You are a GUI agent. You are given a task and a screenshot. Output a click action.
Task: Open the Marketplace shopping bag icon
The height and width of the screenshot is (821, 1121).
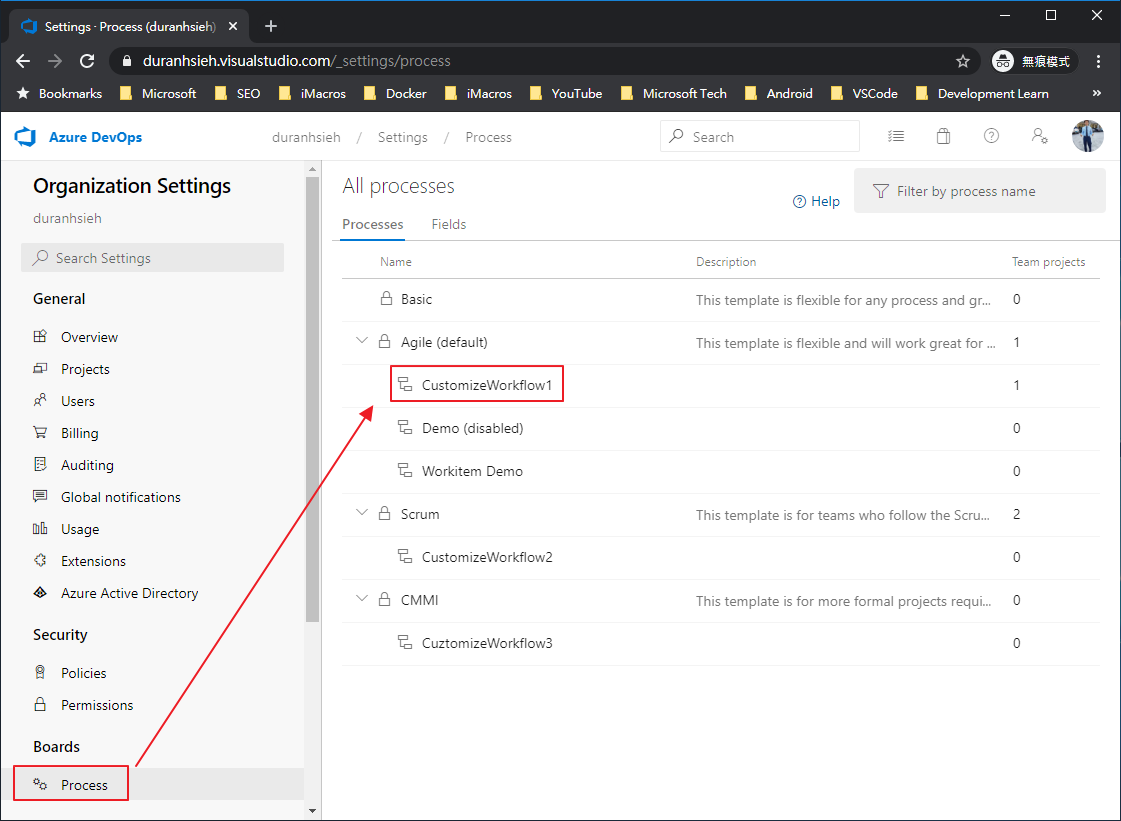pyautogui.click(x=943, y=136)
